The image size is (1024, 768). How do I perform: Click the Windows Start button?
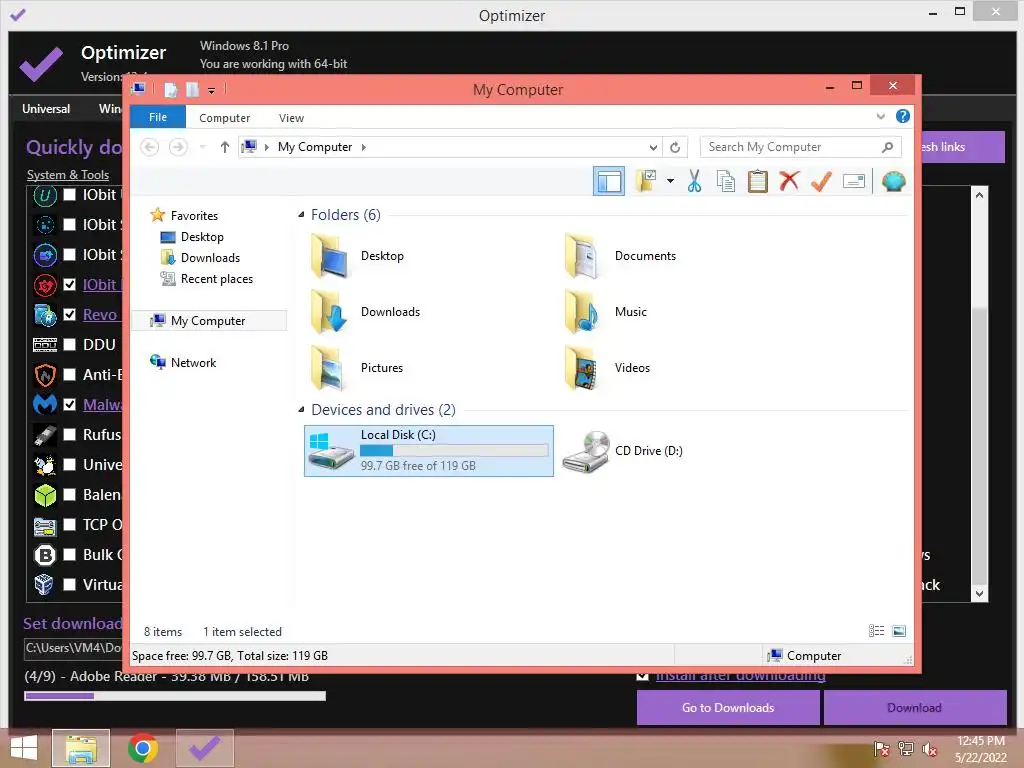(24, 748)
